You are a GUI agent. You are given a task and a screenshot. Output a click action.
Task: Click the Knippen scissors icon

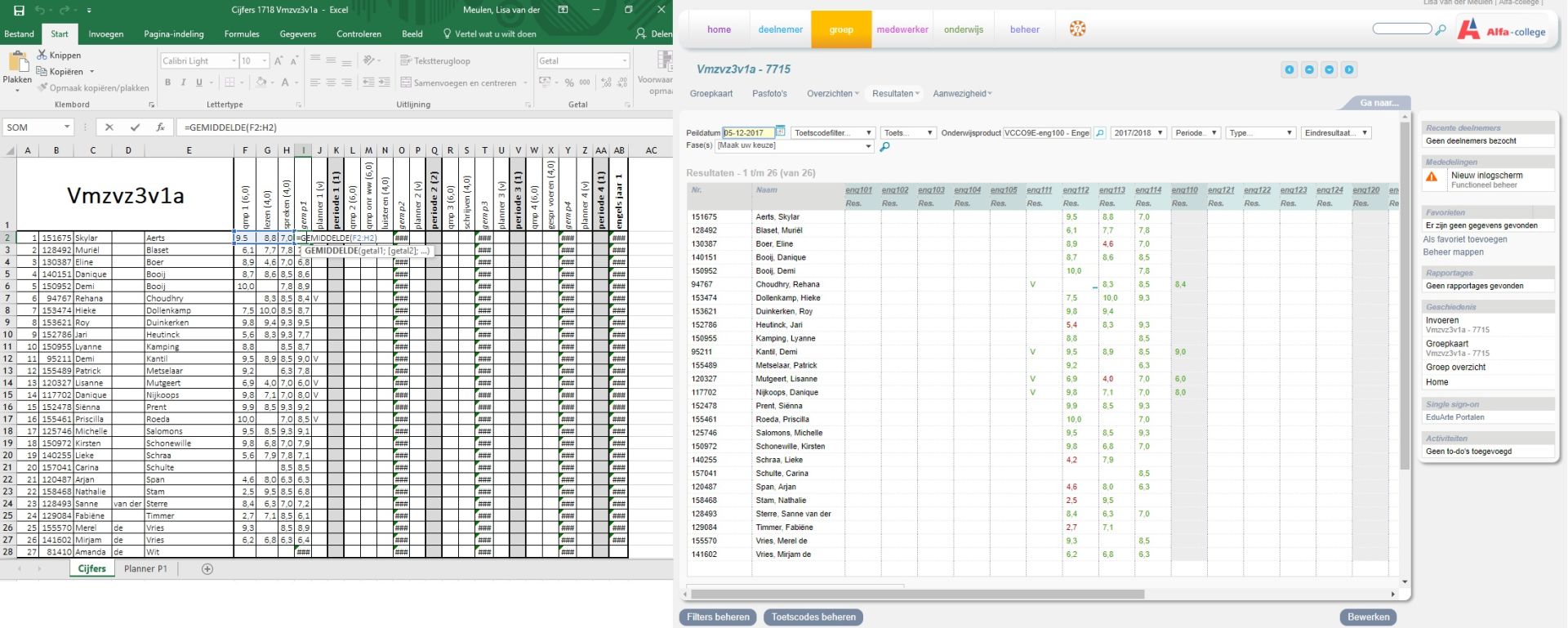coord(42,55)
